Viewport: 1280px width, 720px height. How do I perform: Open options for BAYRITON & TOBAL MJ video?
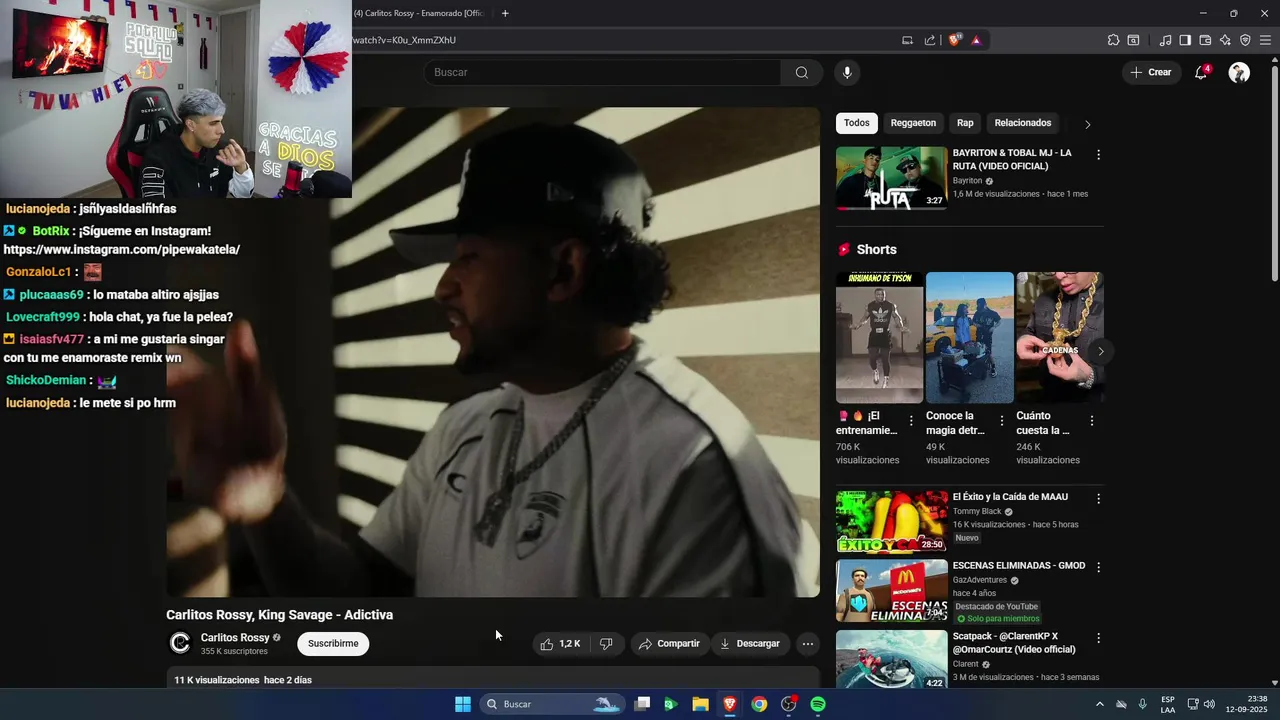click(x=1098, y=155)
